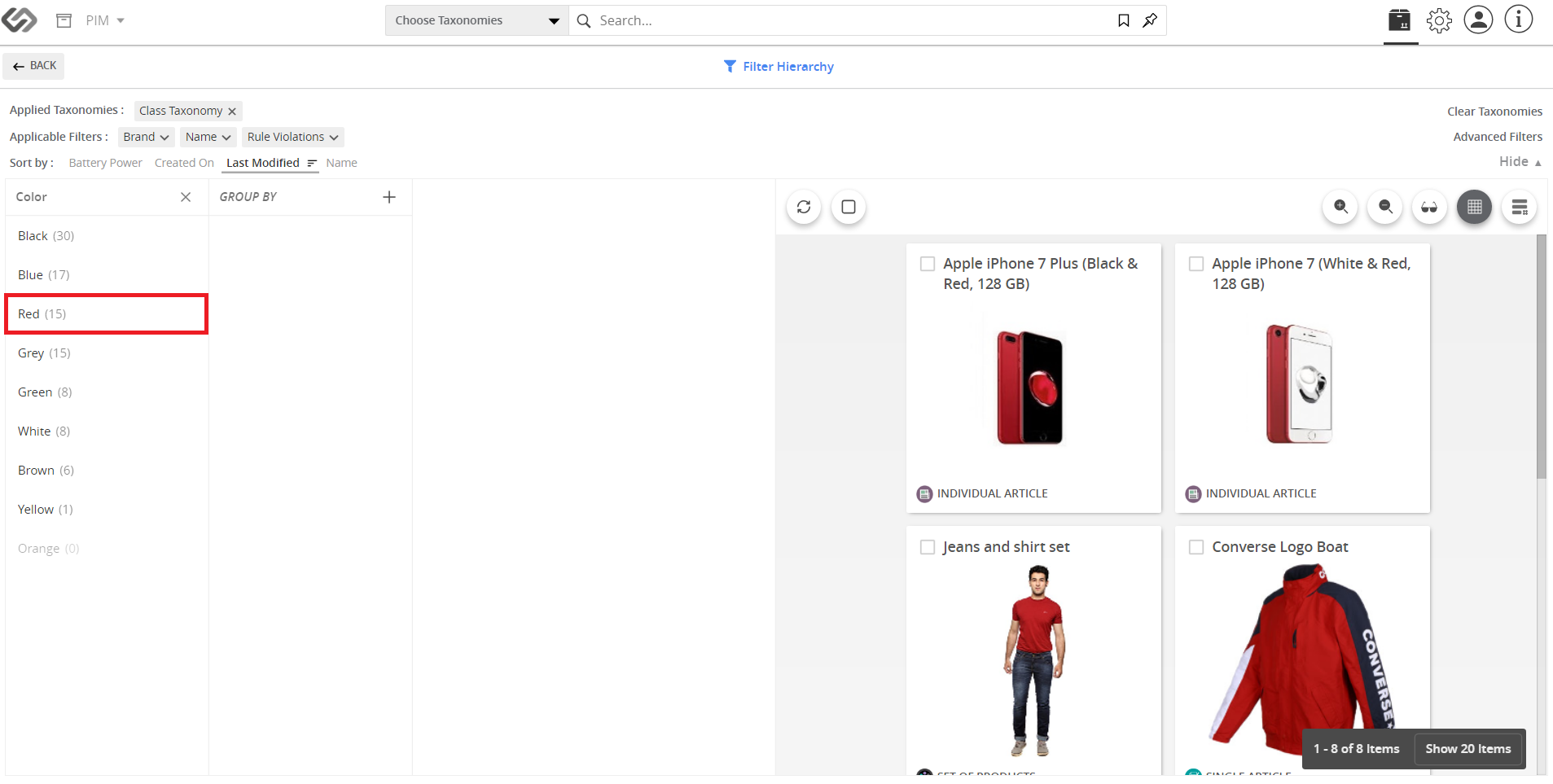The width and height of the screenshot is (1553, 784).
Task: Open Advanced Filters
Action: (x=1498, y=137)
